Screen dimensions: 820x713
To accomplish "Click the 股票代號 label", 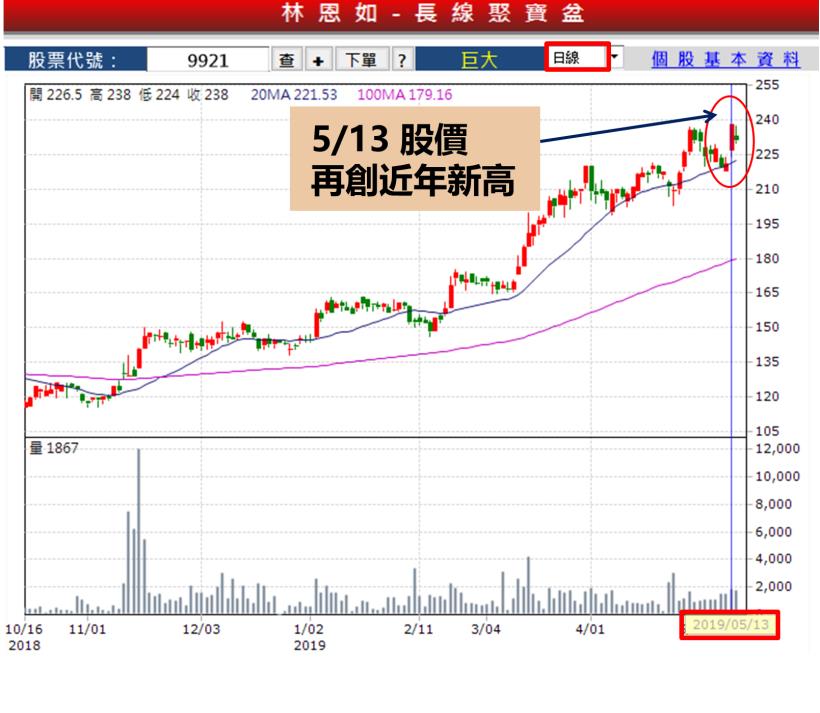I will click(x=72, y=60).
